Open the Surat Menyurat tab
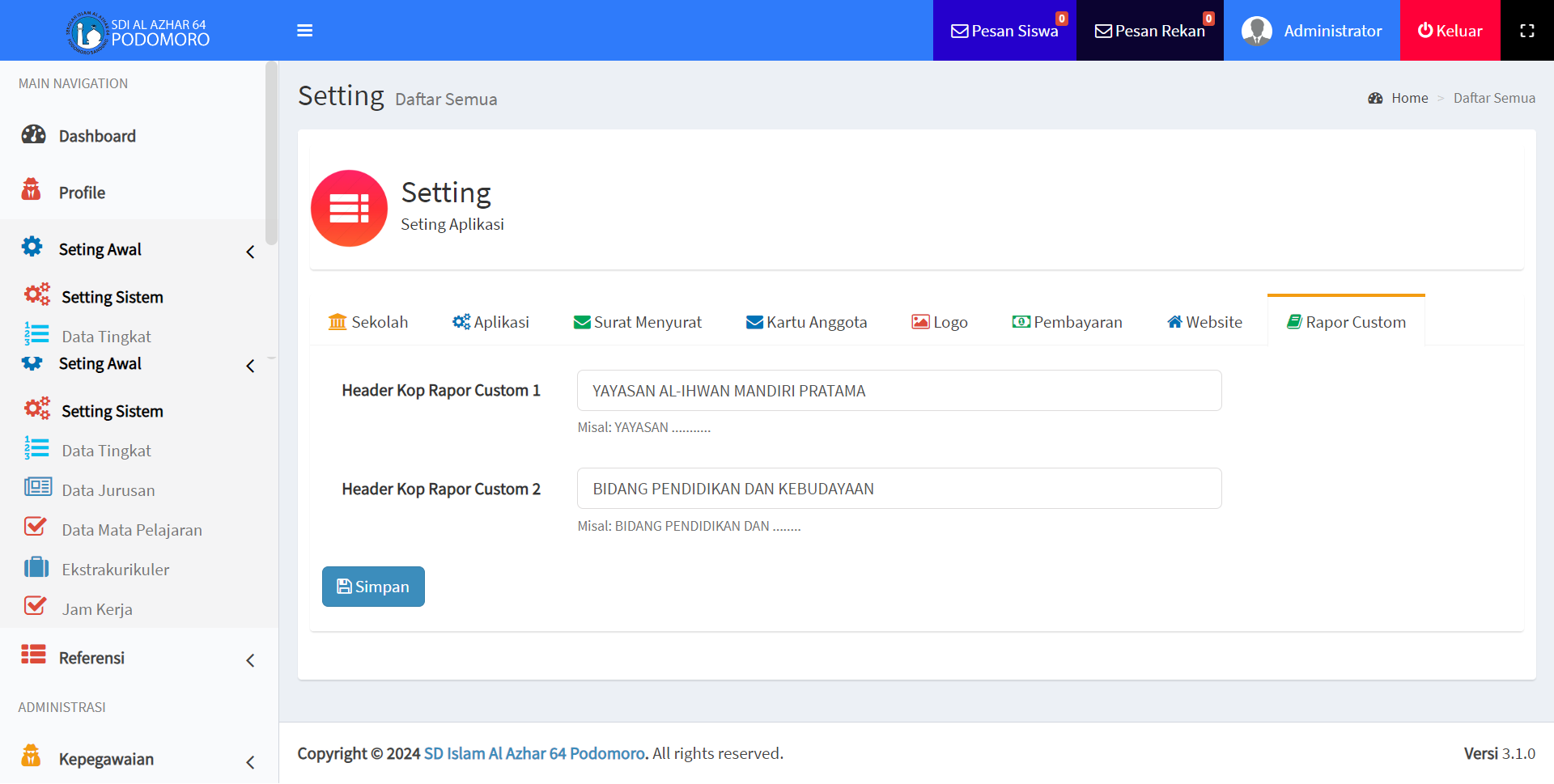This screenshot has width=1554, height=784. pyautogui.click(x=638, y=322)
